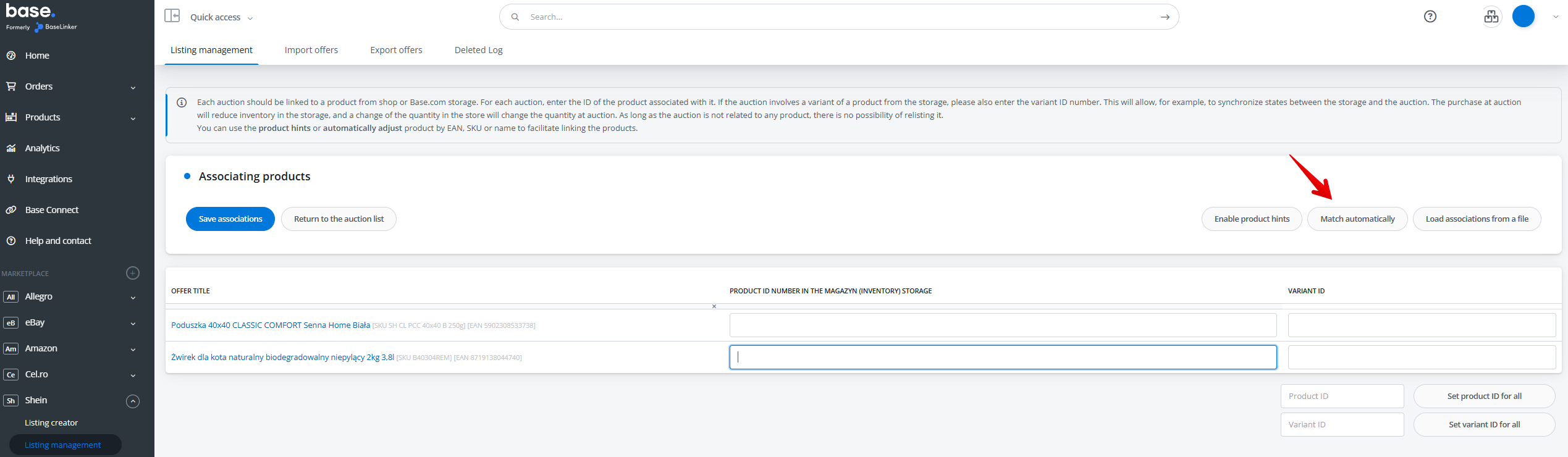Screen dimensions: 1568x457
Task: Click the Save associations button
Action: point(230,219)
